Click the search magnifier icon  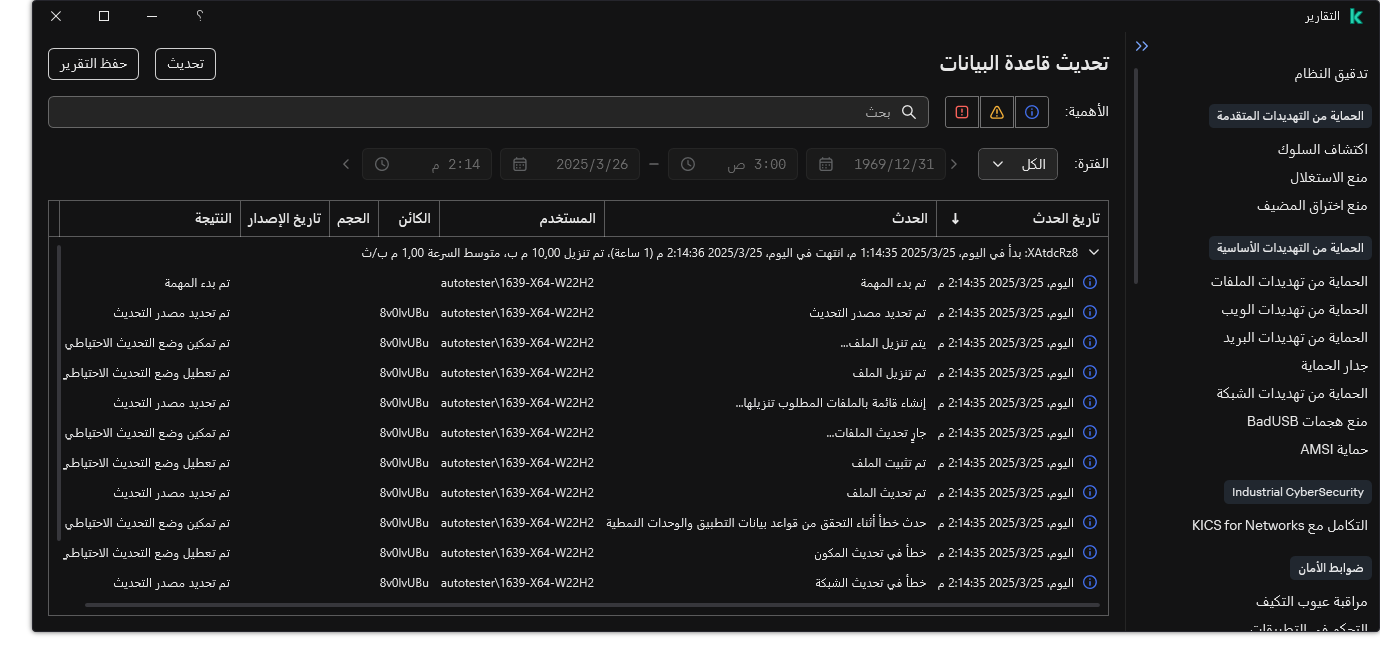[x=908, y=112]
